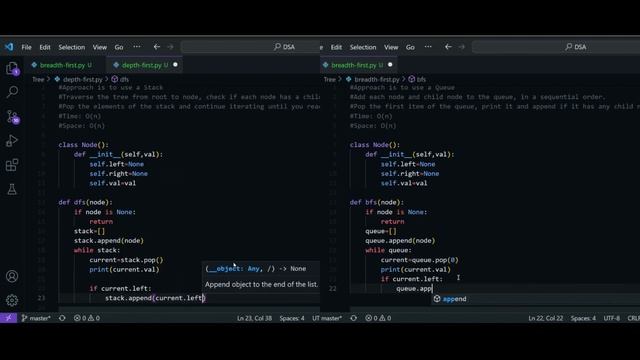Image resolution: width=640 pixels, height=360 pixels.
Task: Synchronize changes in left status bar
Action: (62, 318)
